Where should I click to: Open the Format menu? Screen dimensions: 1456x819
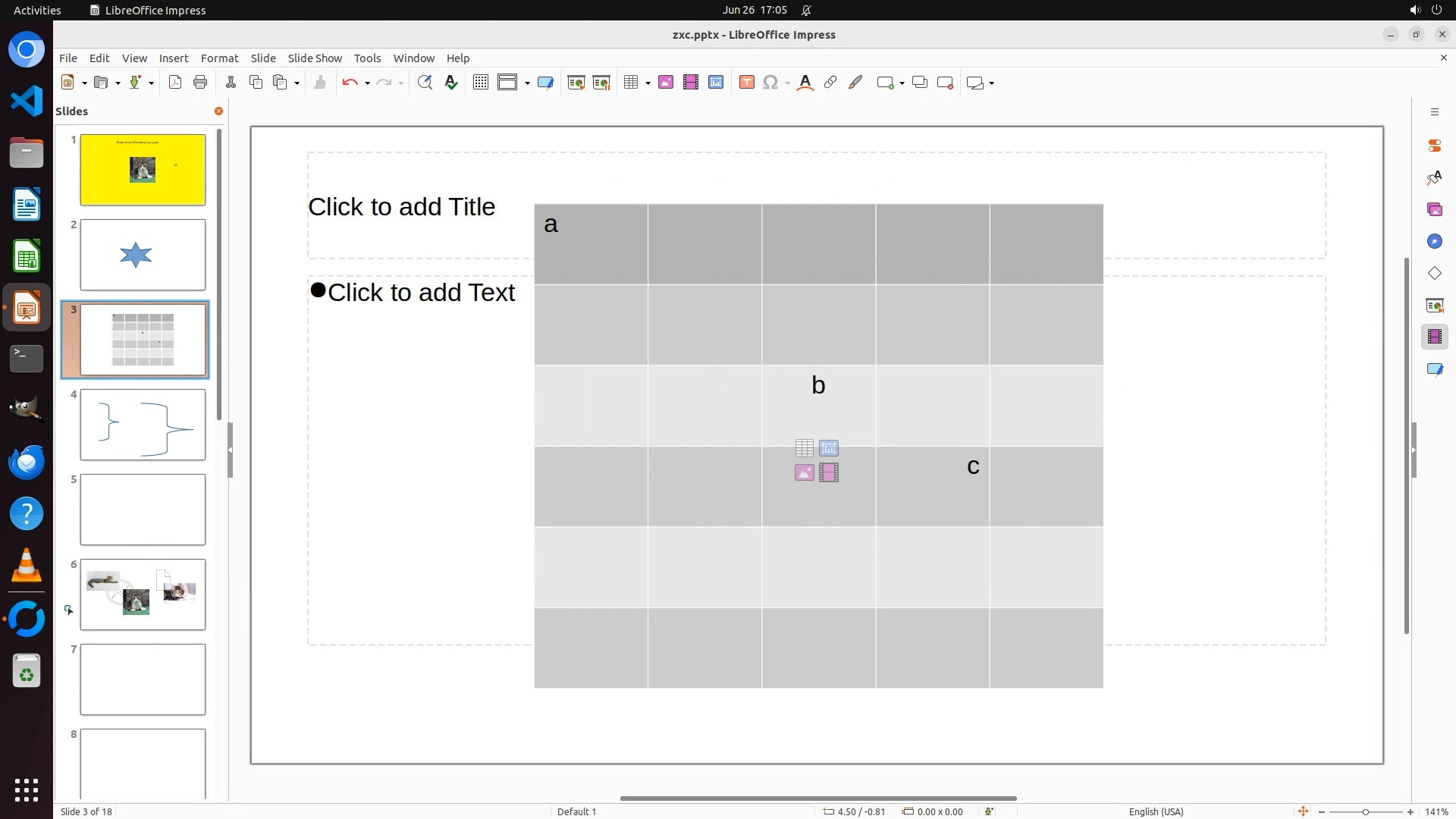219,58
